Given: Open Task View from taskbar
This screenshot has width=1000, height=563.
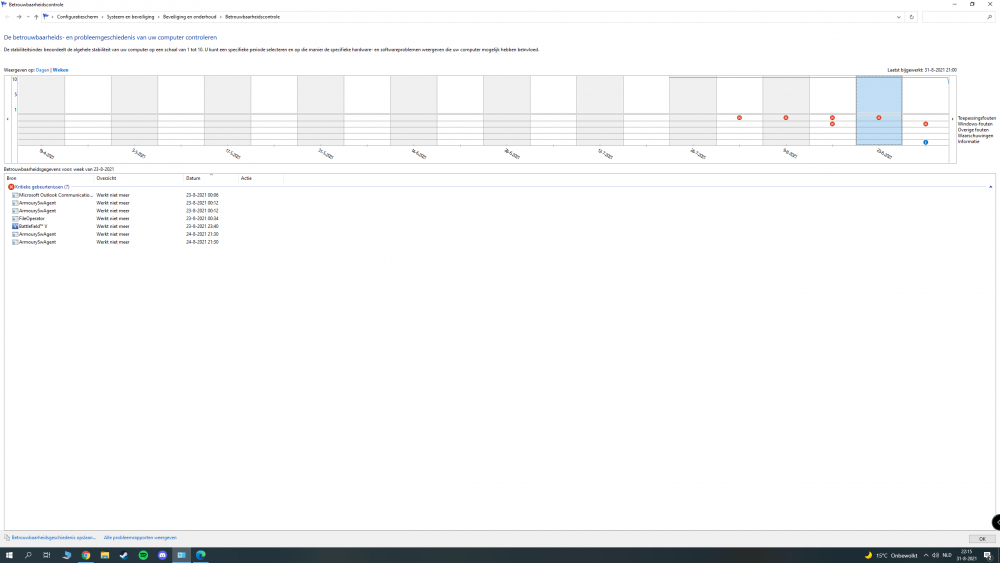Looking at the screenshot, I should (x=47, y=555).
